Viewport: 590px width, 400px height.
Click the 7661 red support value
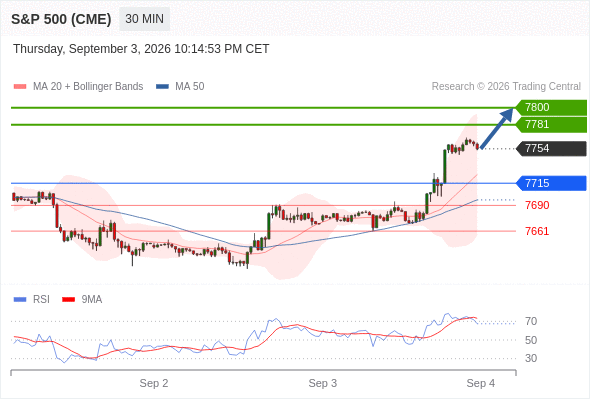537,231
